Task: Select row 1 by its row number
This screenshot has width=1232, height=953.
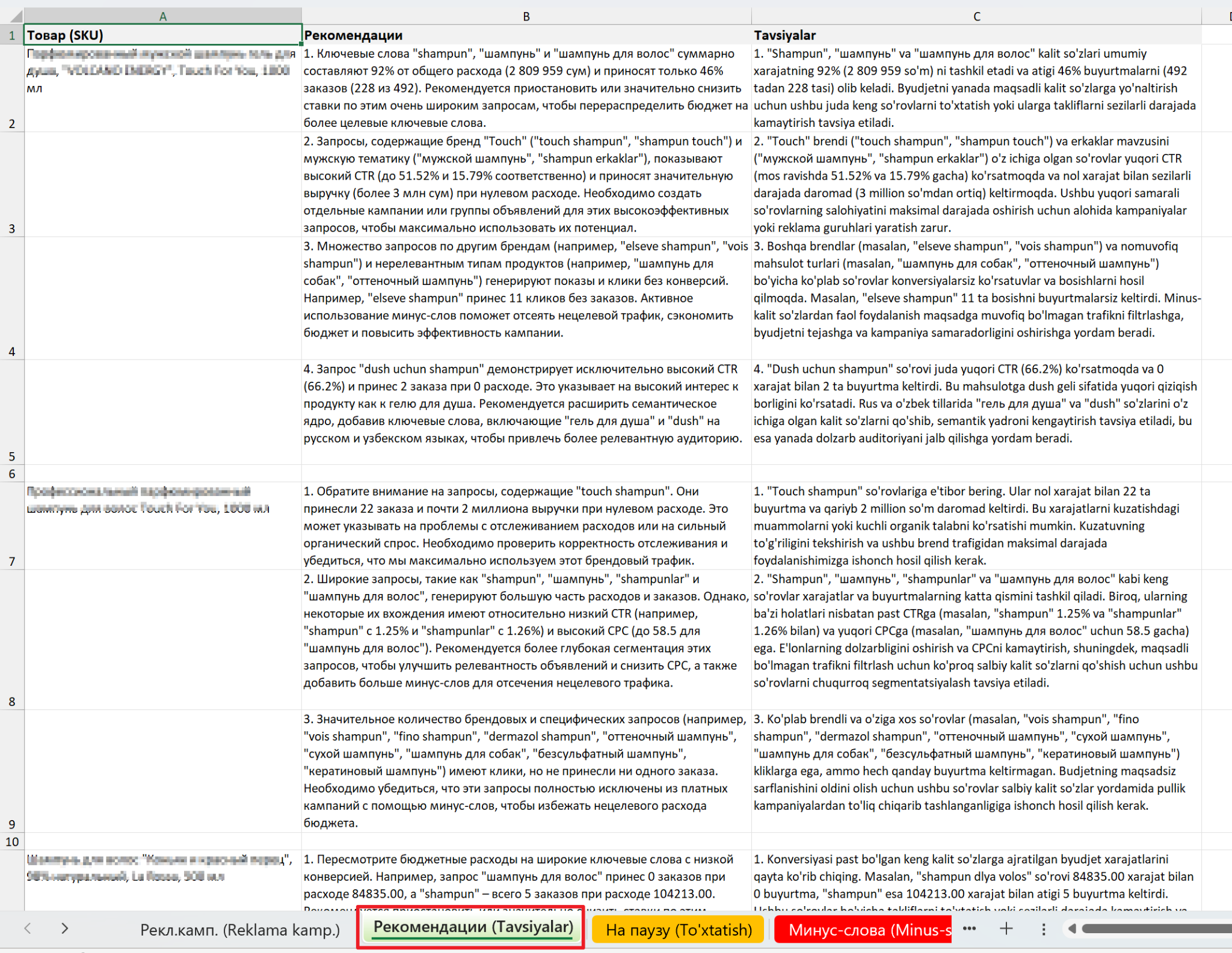Action: [12, 35]
